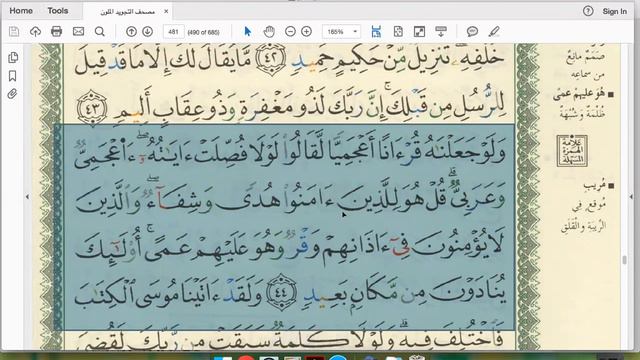Image resolution: width=640 pixels, height=360 pixels.
Task: Click the vertical scrollbar thumb
Action: [x=624, y=260]
